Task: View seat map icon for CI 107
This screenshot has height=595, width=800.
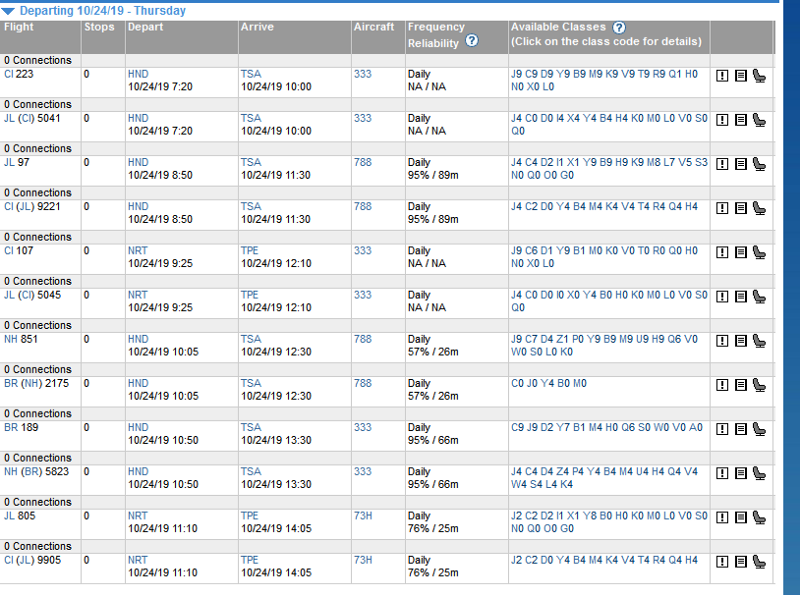Action: (x=760, y=252)
